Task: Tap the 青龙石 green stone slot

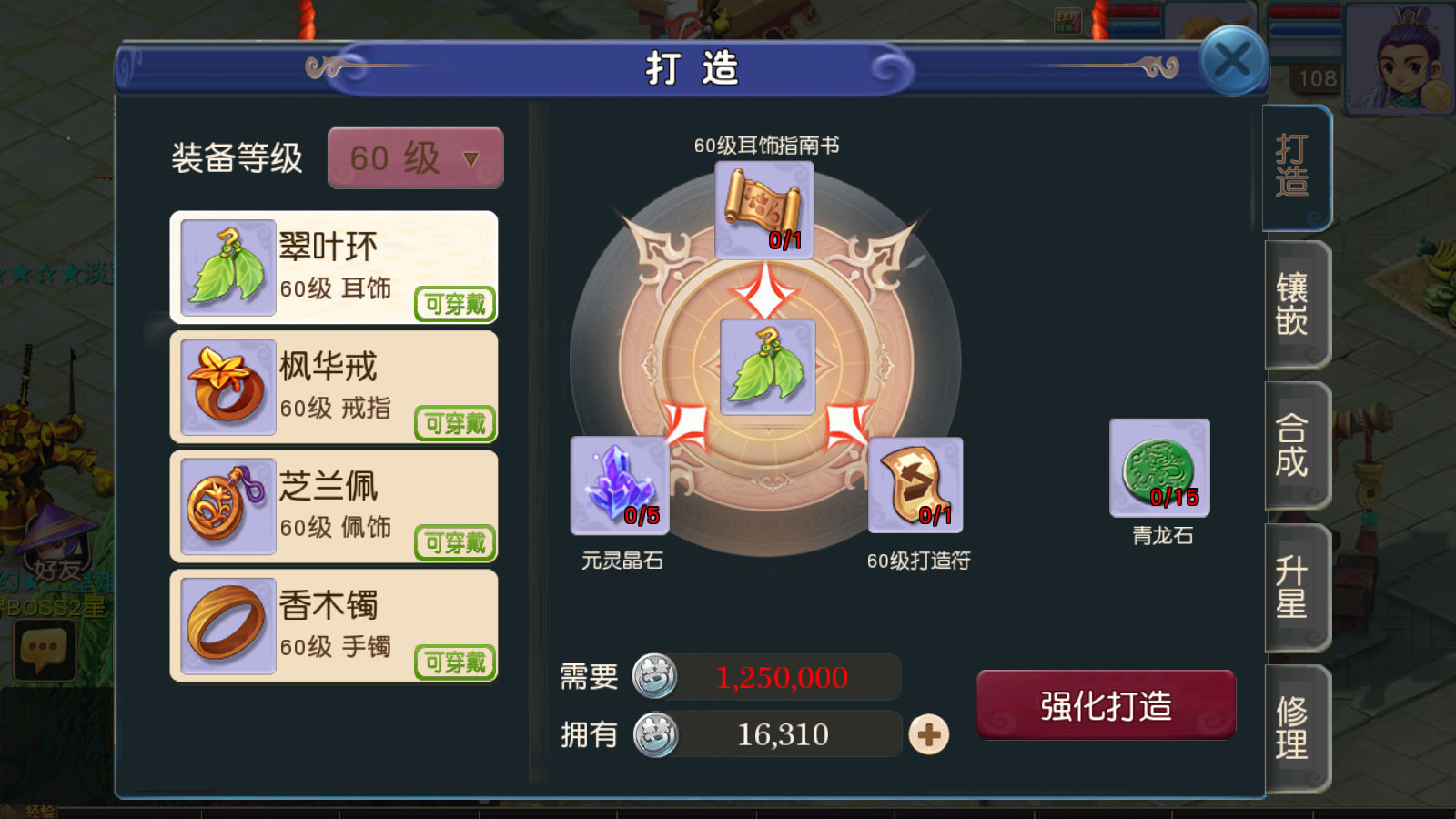Action: click(1159, 468)
